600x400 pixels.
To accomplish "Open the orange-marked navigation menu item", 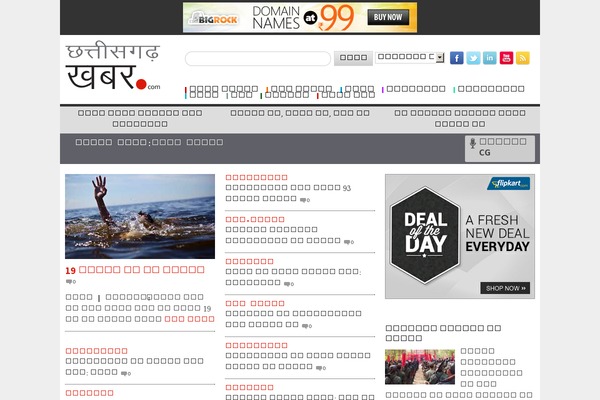I will tap(299, 89).
